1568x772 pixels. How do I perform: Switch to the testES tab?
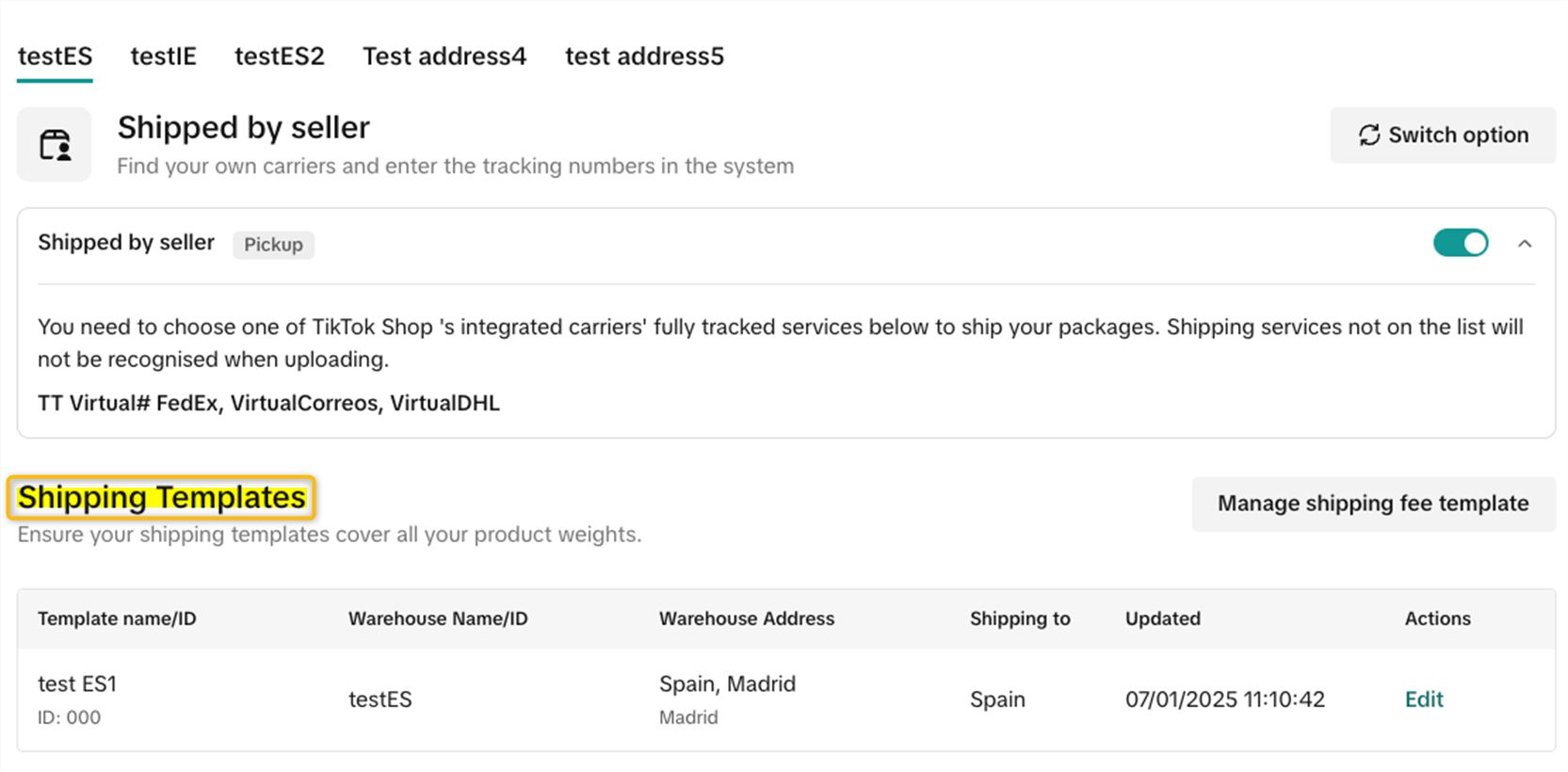pos(55,56)
